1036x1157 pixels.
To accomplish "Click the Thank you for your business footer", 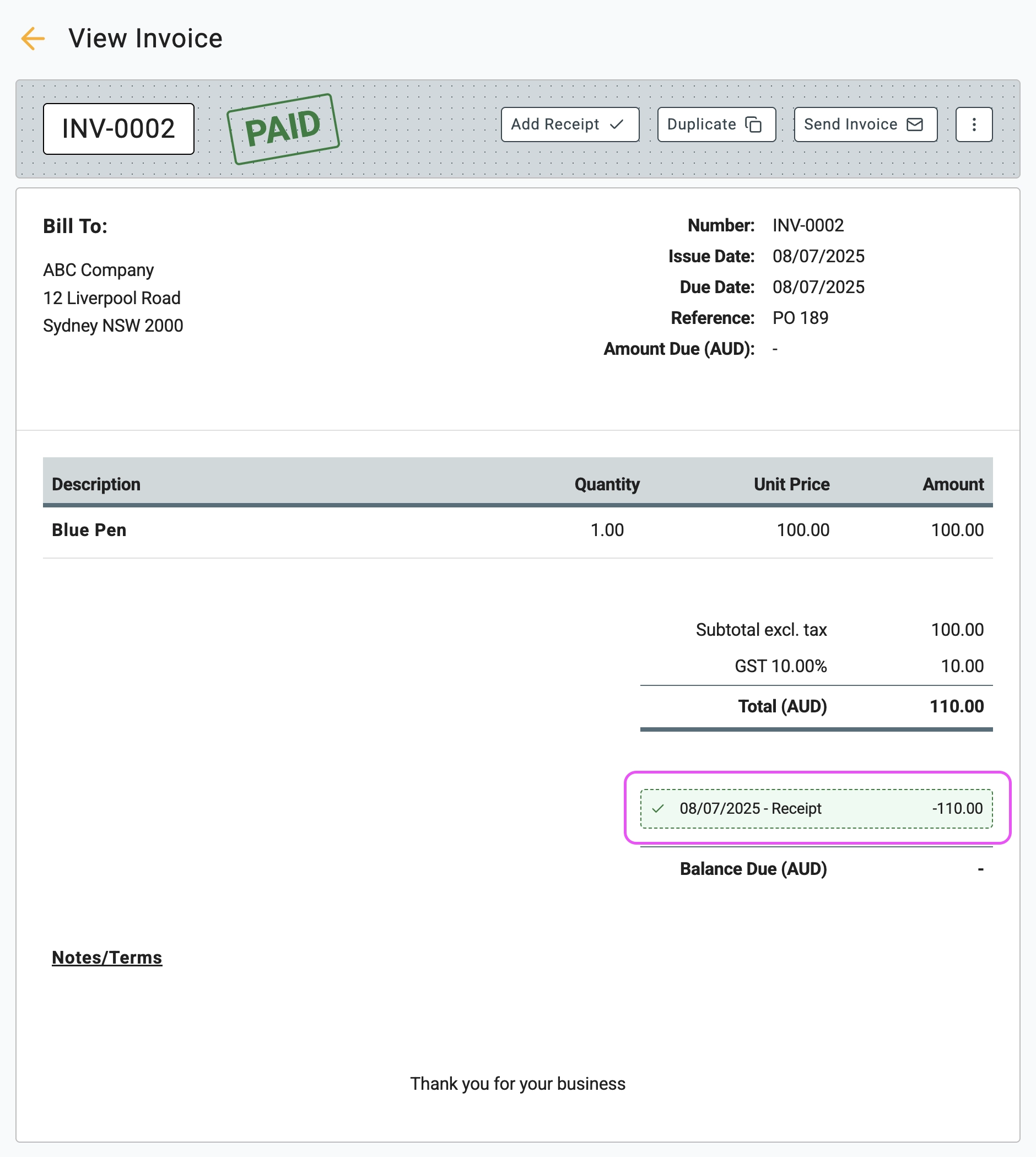I will (x=517, y=1084).
